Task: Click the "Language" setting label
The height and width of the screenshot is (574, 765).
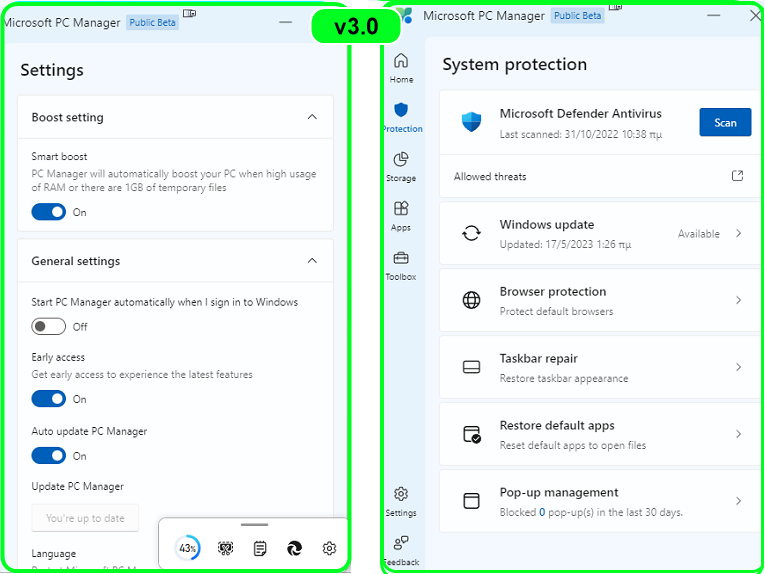Action: (54, 554)
